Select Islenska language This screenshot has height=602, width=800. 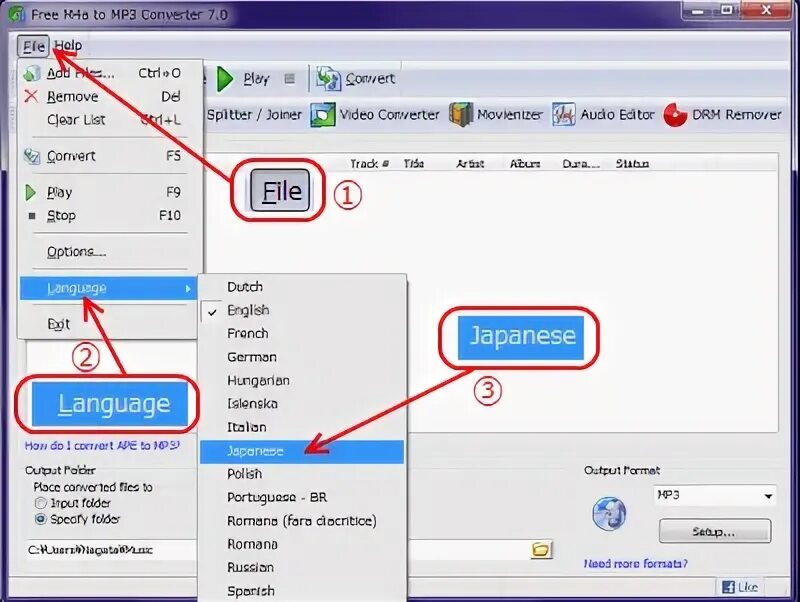[302, 404]
